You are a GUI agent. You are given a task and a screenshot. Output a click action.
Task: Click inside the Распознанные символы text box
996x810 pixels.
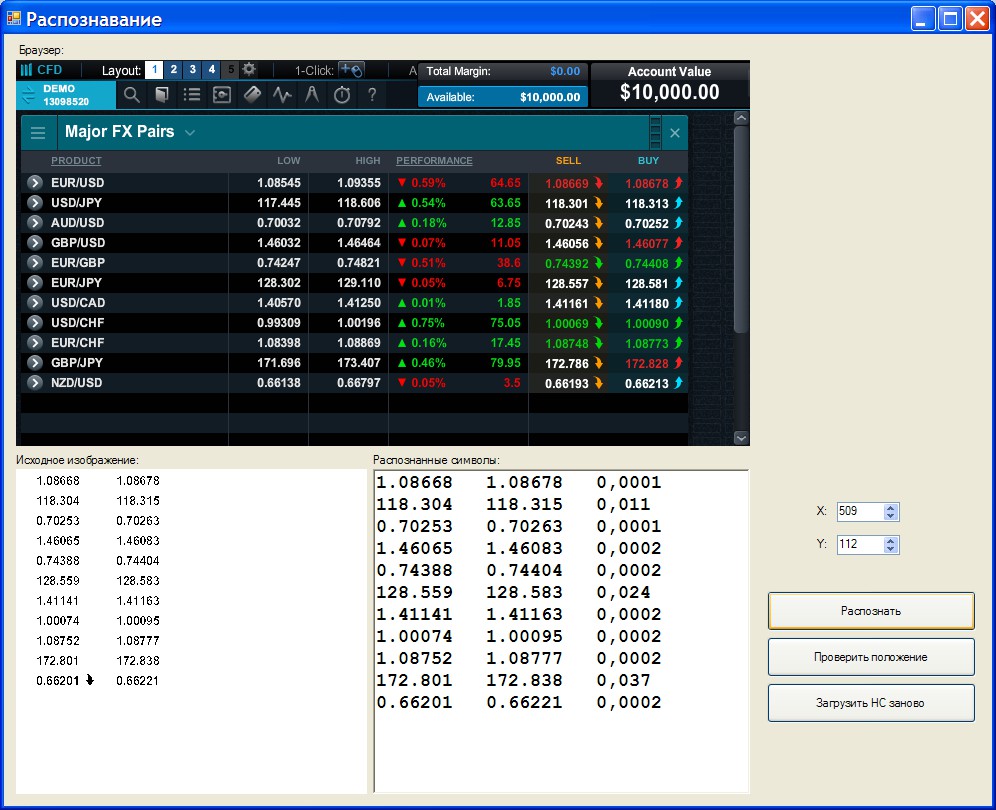562,631
